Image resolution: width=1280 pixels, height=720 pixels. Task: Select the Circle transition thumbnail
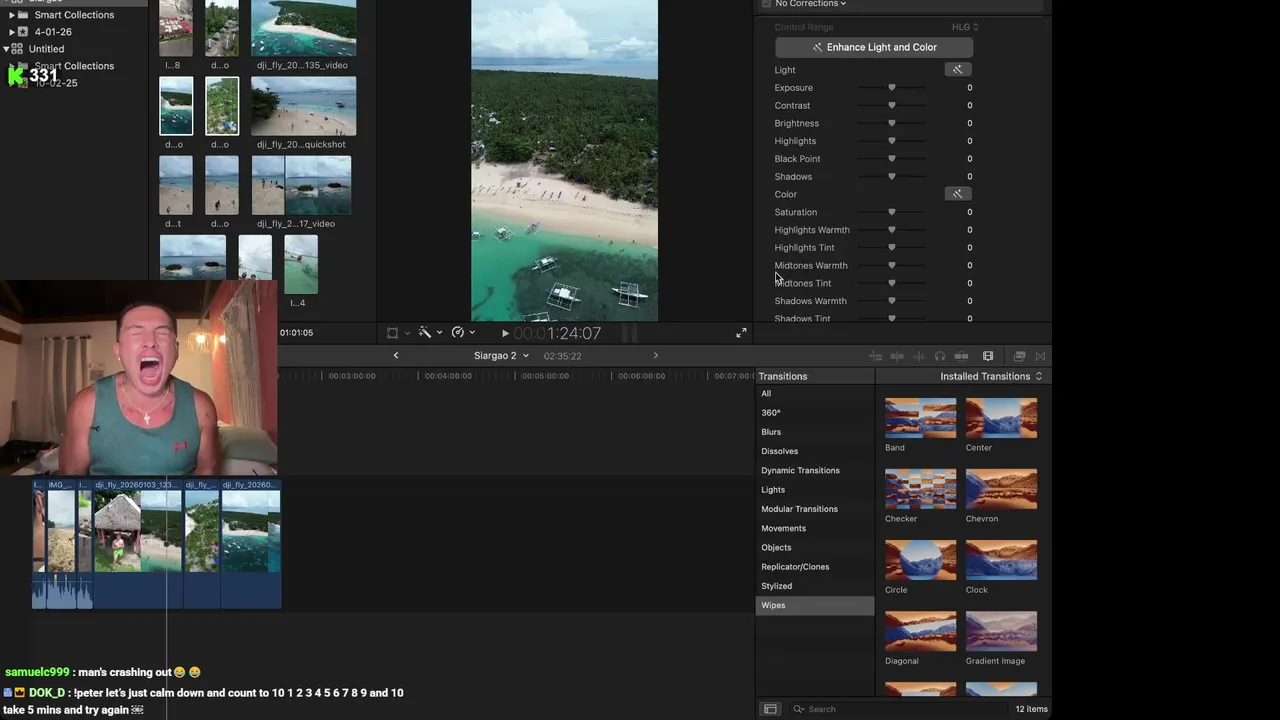point(920,560)
